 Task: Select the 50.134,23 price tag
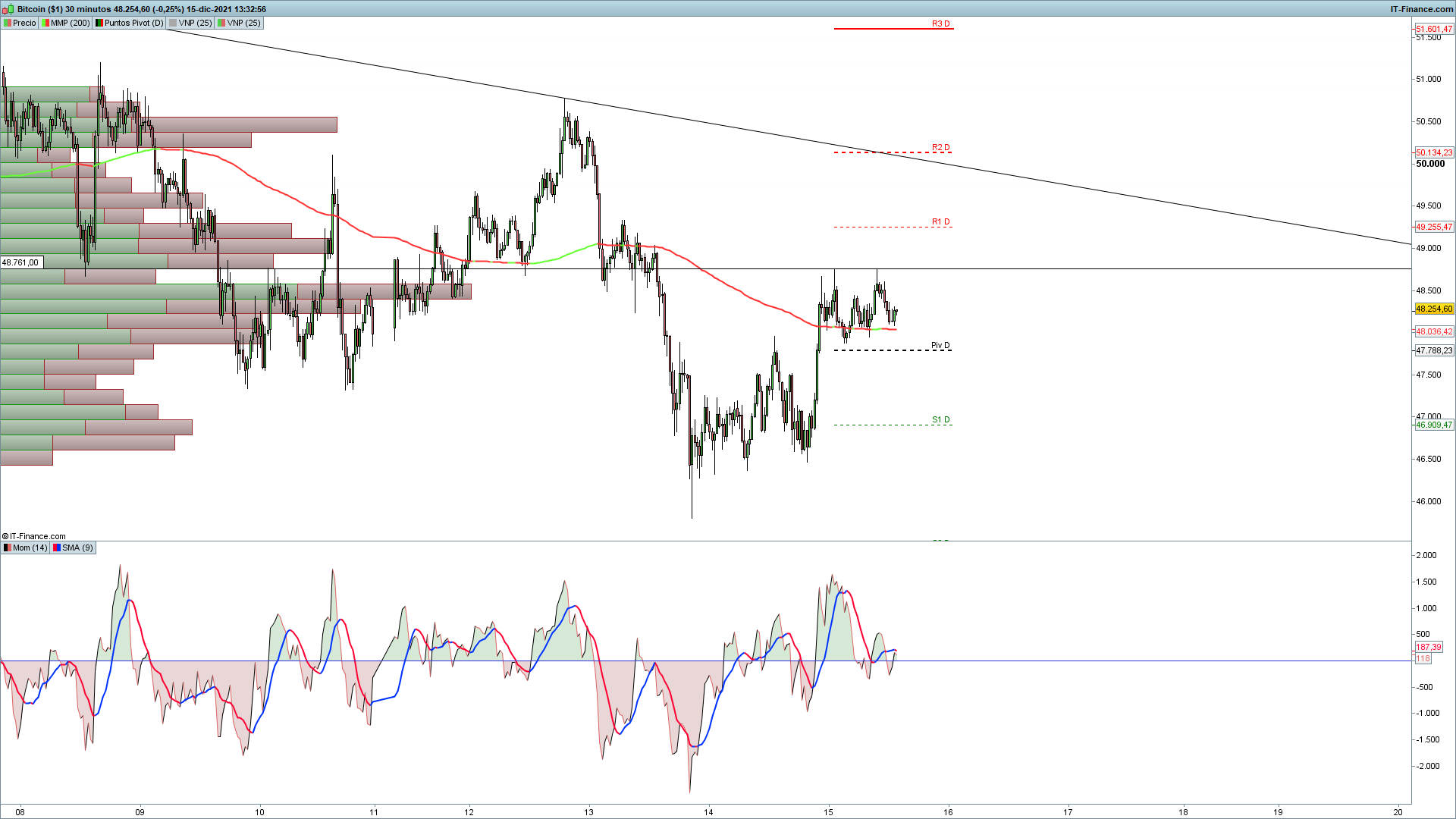[1434, 152]
